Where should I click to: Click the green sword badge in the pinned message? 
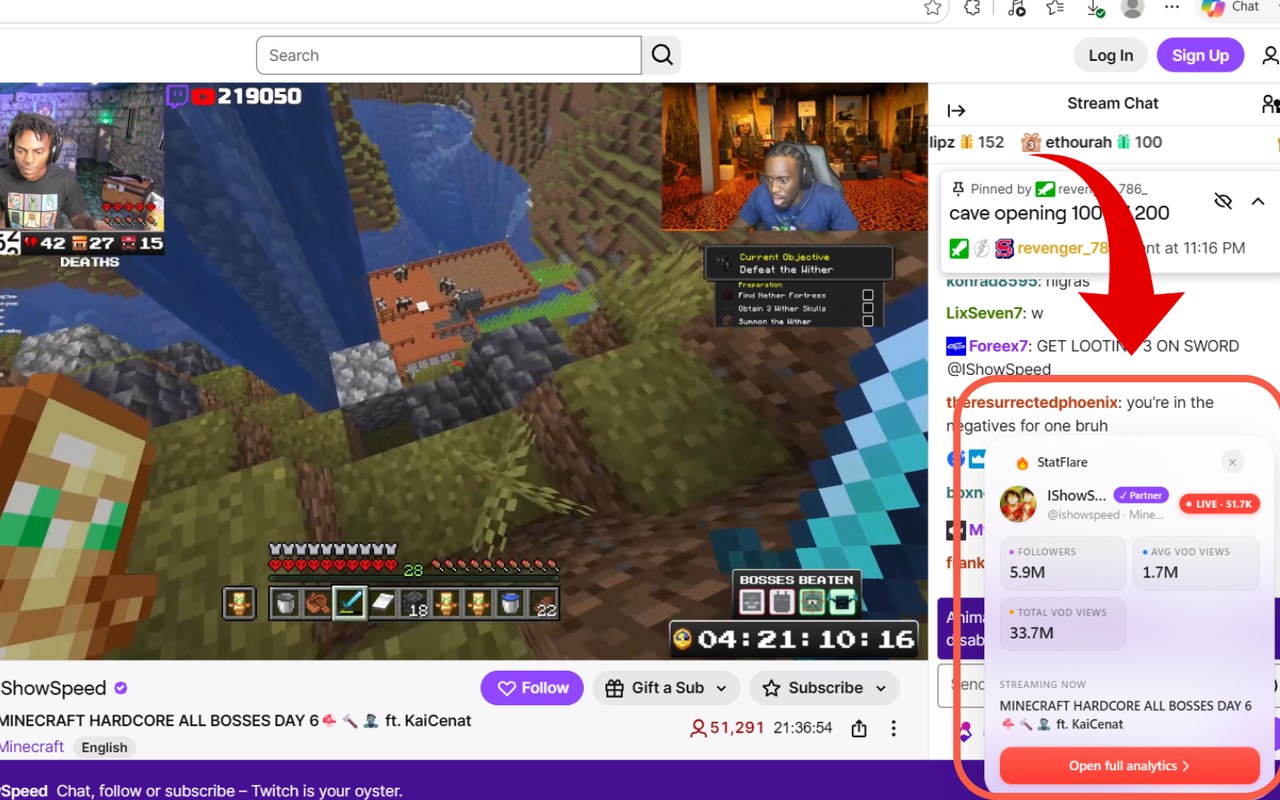(x=958, y=248)
